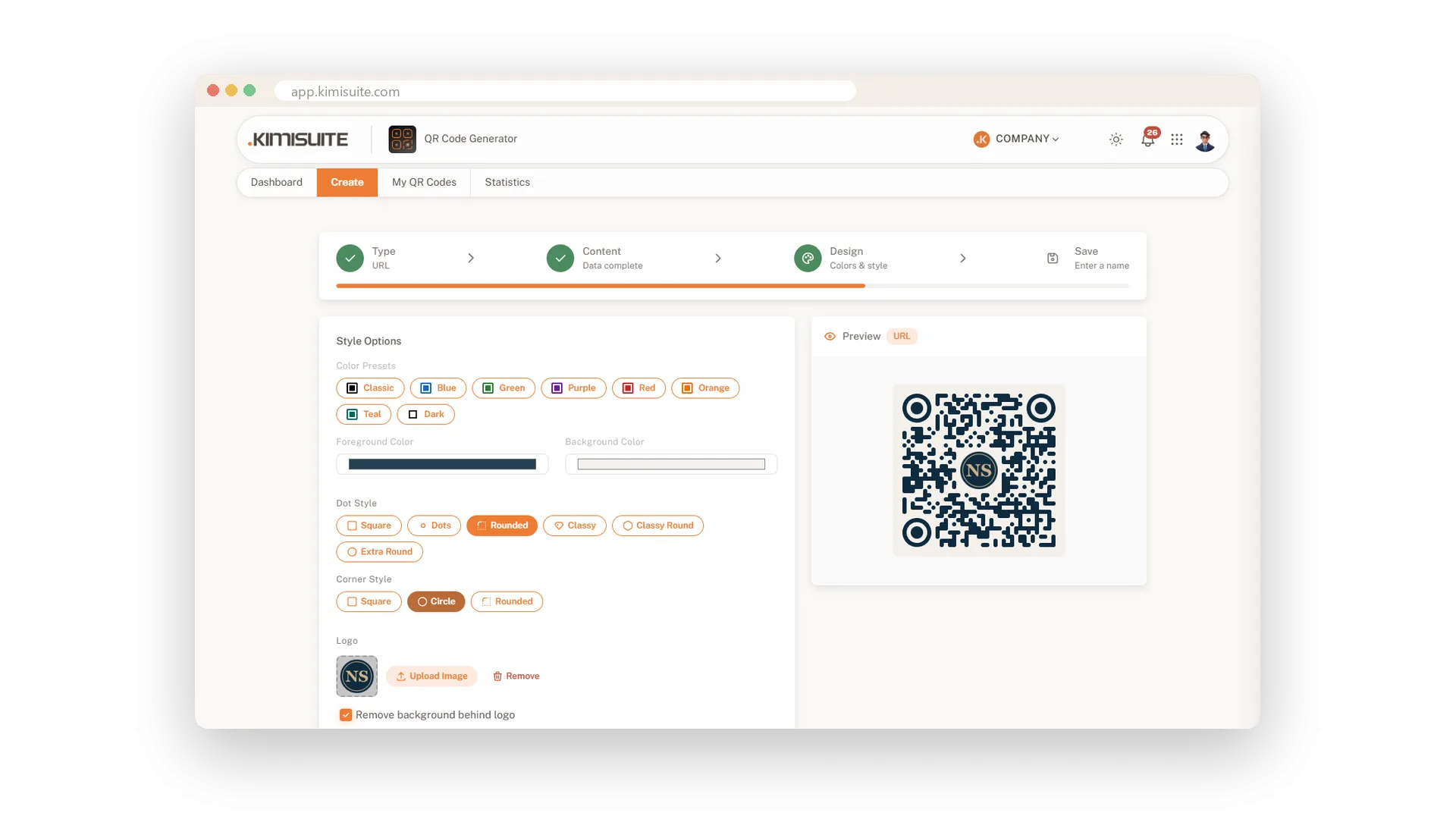Select the Orange color preset
Image resolution: width=1456 pixels, height=819 pixels.
705,388
